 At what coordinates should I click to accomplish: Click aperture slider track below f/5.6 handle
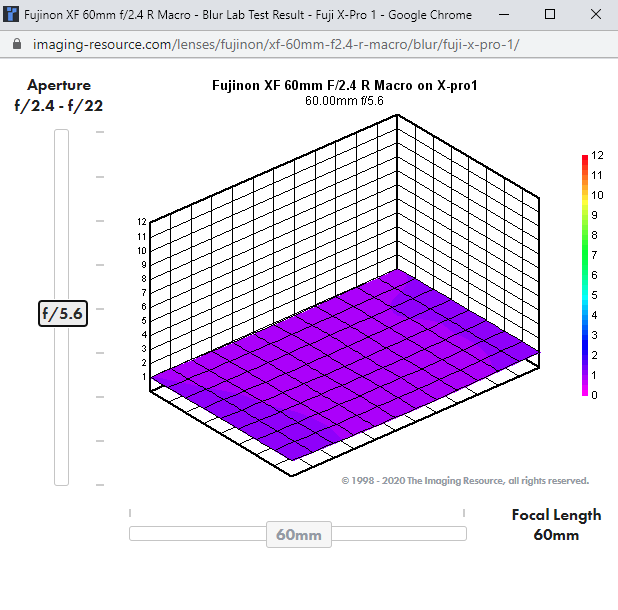click(x=61, y=406)
